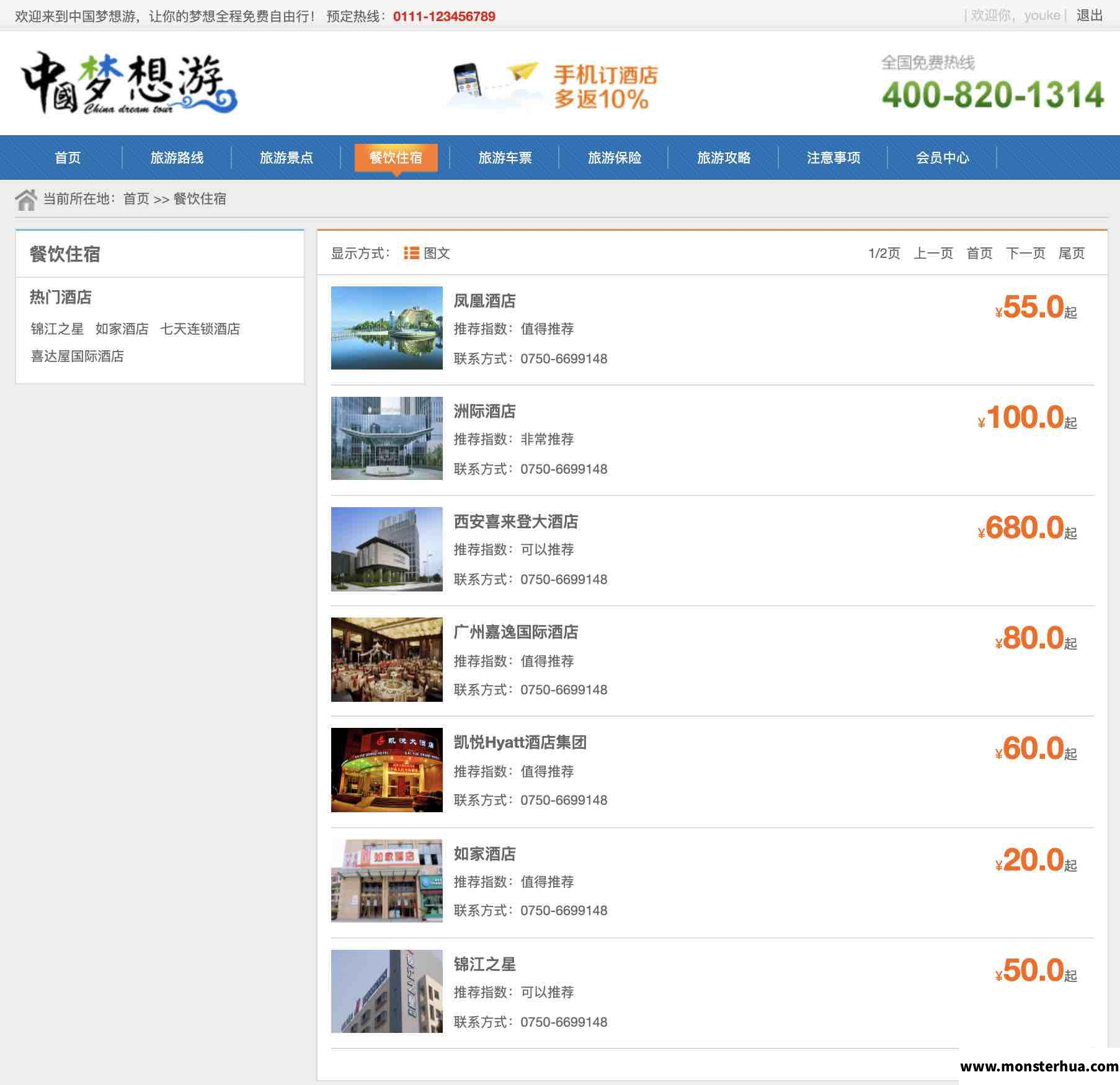This screenshot has height=1085, width=1120.
Task: Go to next page via 下一页
Action: click(1026, 253)
